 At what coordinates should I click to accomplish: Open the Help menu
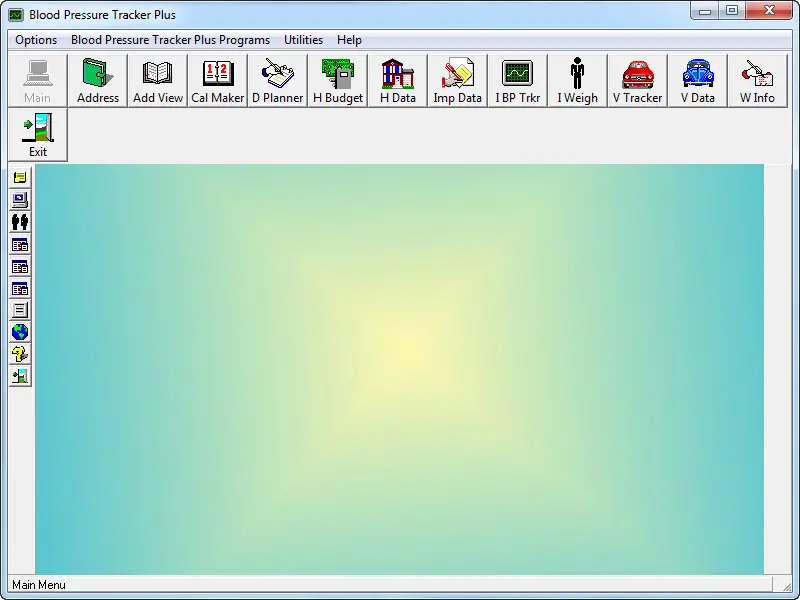(x=349, y=40)
